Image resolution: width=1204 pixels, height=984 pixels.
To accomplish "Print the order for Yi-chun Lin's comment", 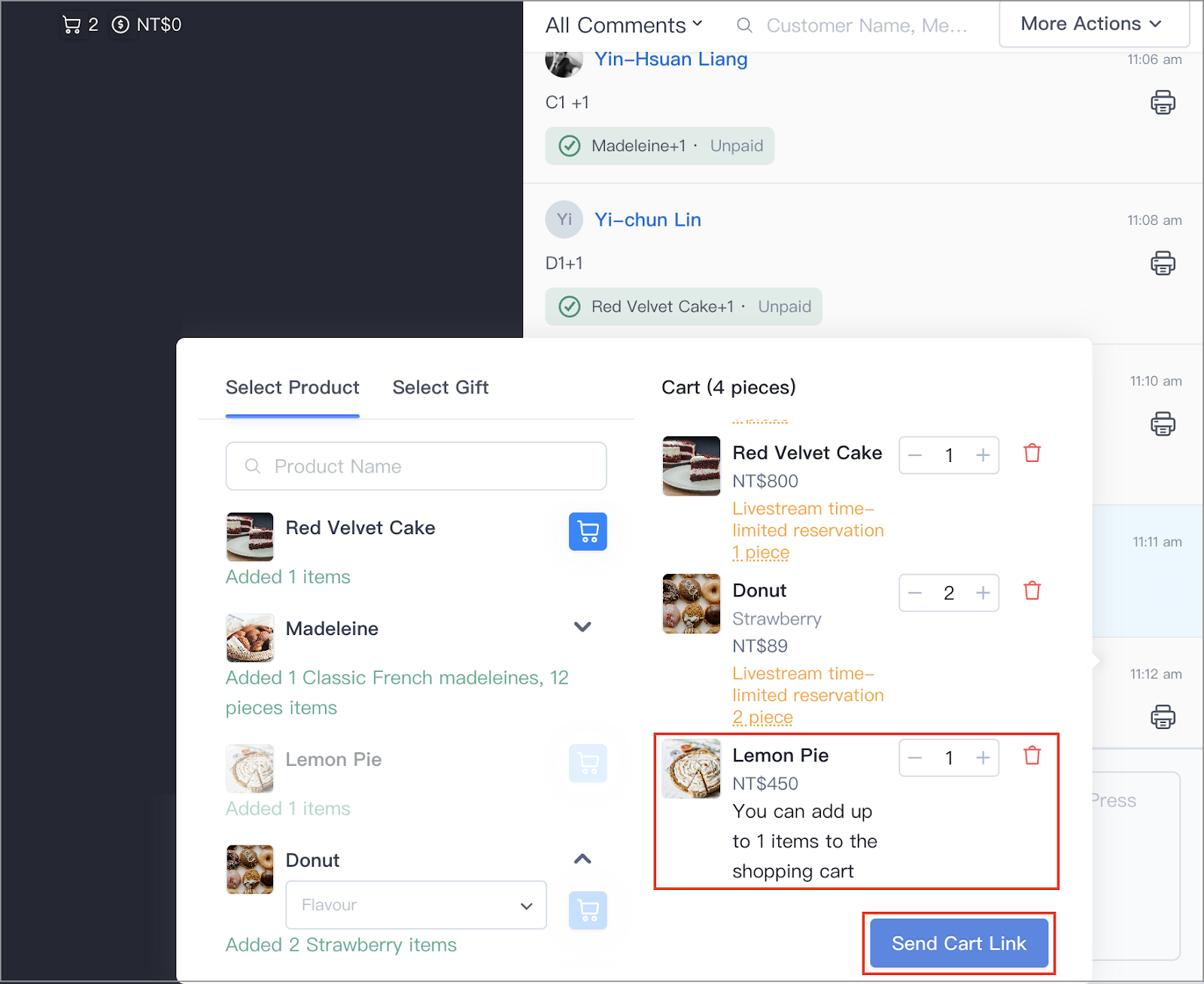I will tap(1163, 263).
